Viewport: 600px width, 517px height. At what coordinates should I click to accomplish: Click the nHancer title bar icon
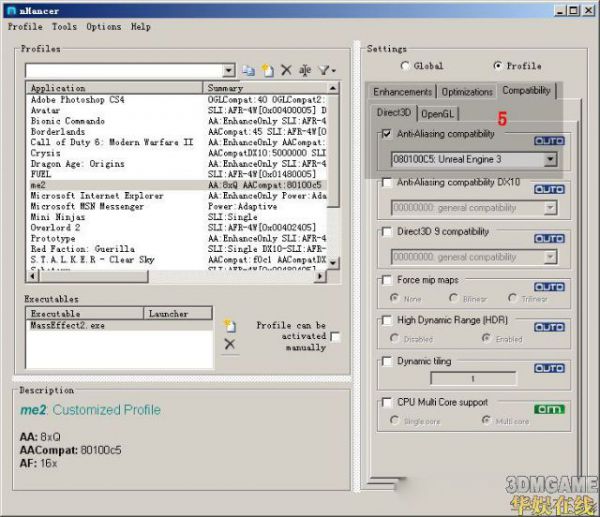(11, 11)
